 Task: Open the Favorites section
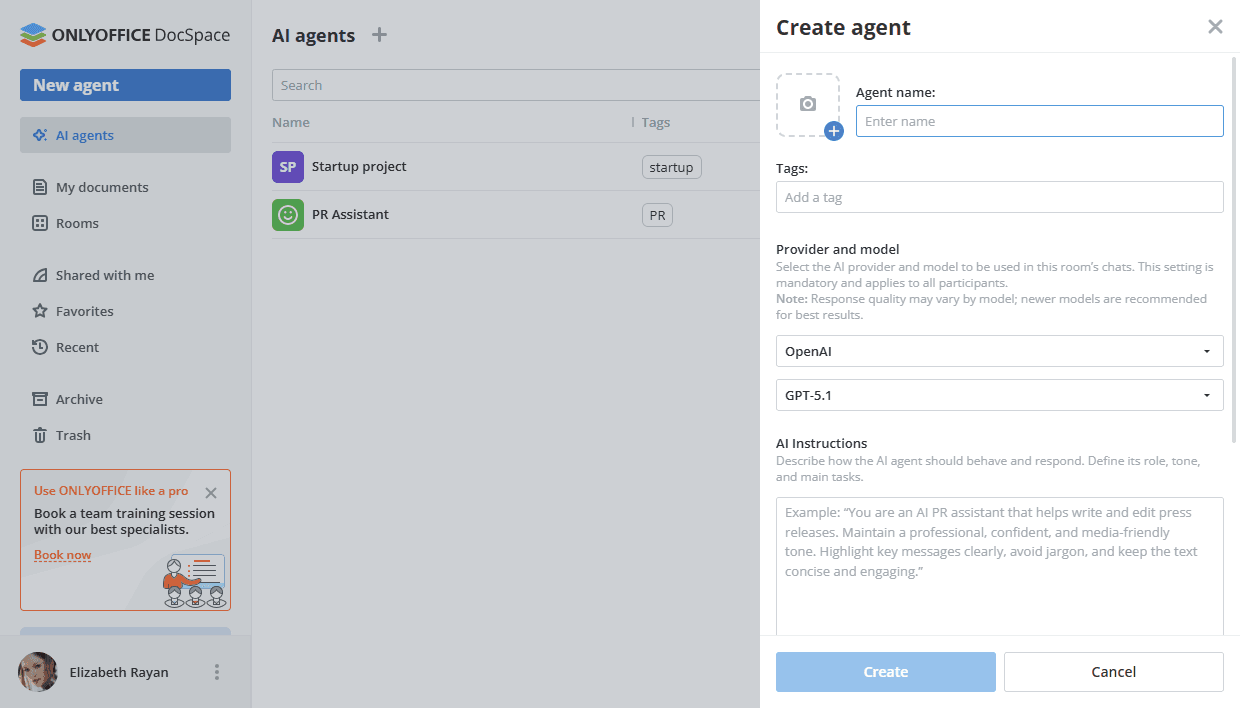(84, 311)
